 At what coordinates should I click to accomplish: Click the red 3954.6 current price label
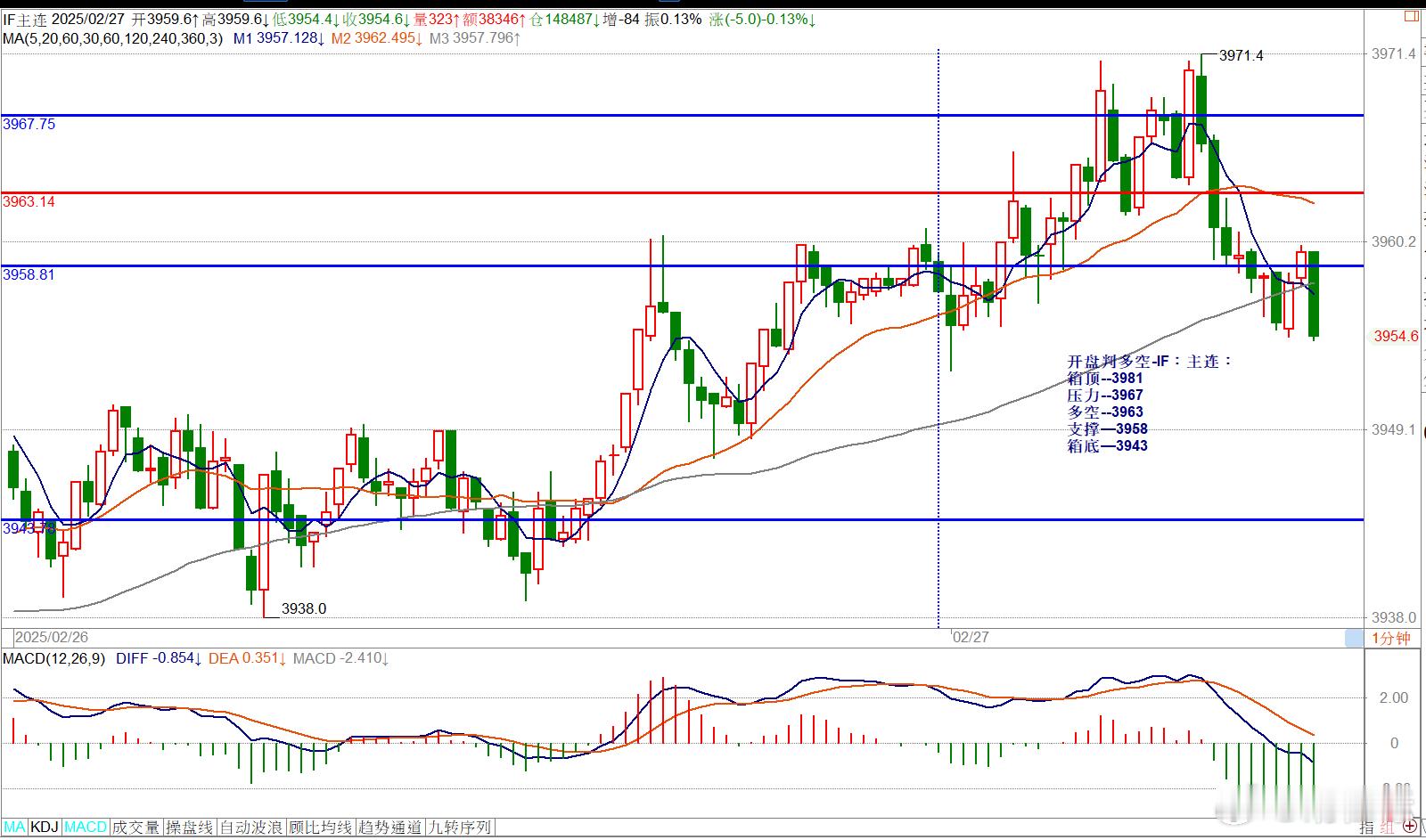click(1396, 337)
